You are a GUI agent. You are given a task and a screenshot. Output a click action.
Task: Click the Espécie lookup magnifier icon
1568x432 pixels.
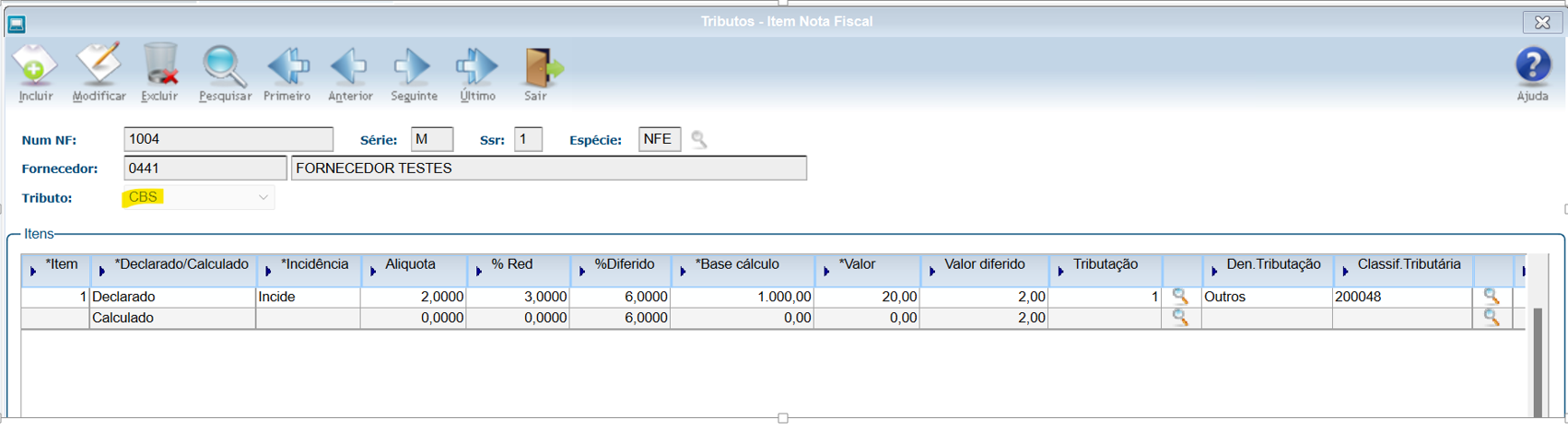pos(699,140)
